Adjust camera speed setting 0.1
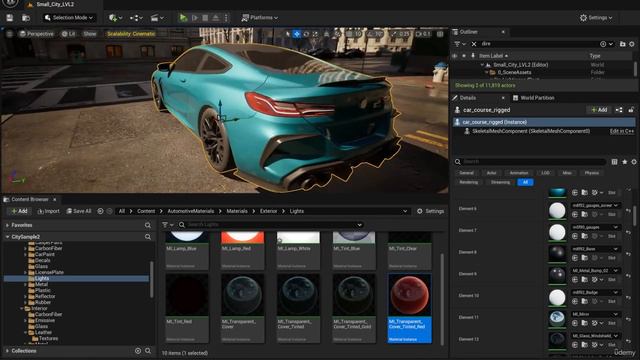The width and height of the screenshot is (640, 360). pos(423,34)
